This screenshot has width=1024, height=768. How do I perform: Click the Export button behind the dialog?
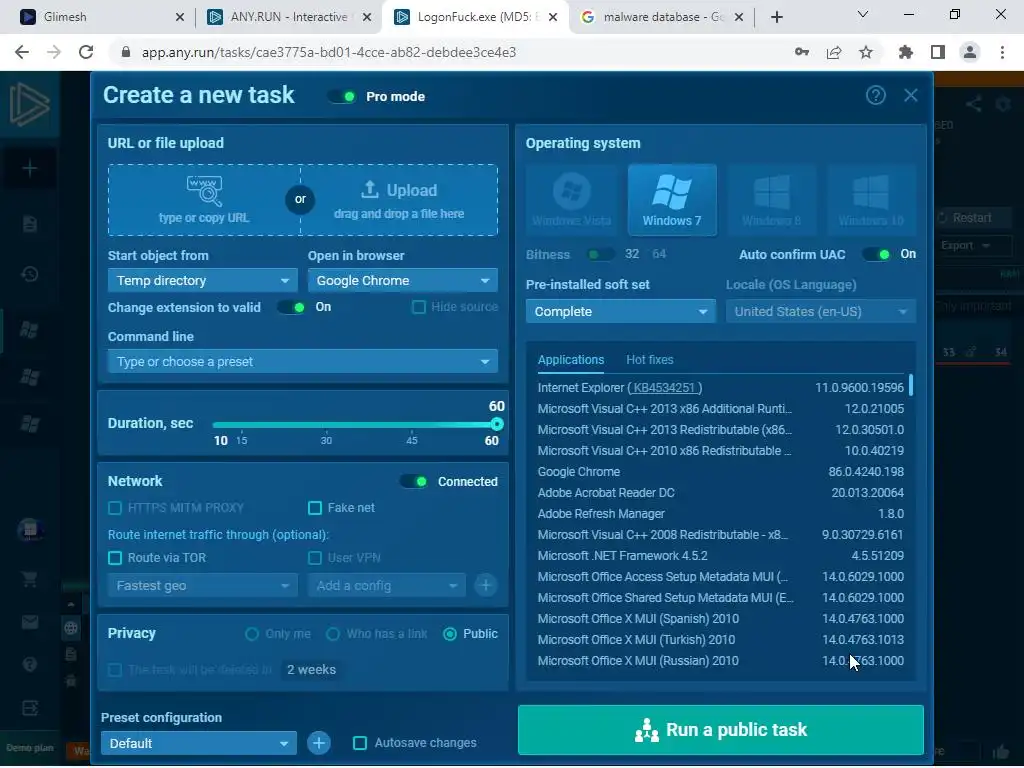972,246
